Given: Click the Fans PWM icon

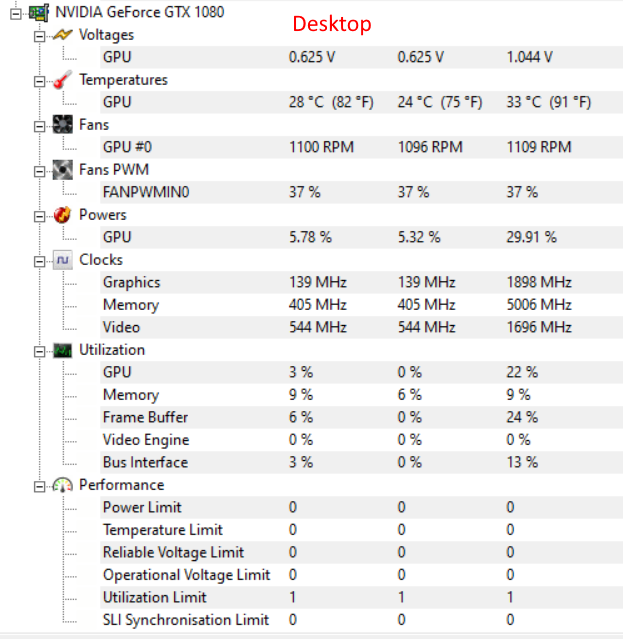Looking at the screenshot, I should pyautogui.click(x=62, y=170).
